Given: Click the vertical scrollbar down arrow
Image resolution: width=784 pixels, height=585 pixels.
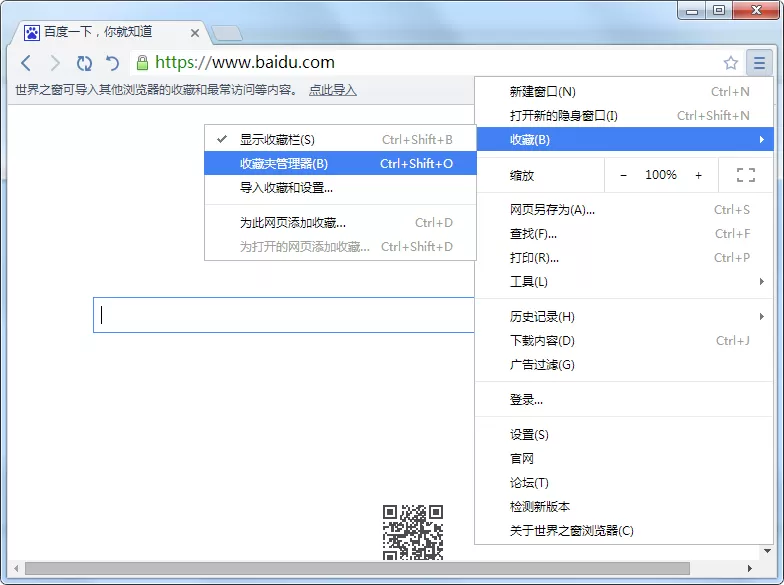Looking at the screenshot, I should 768,551.
